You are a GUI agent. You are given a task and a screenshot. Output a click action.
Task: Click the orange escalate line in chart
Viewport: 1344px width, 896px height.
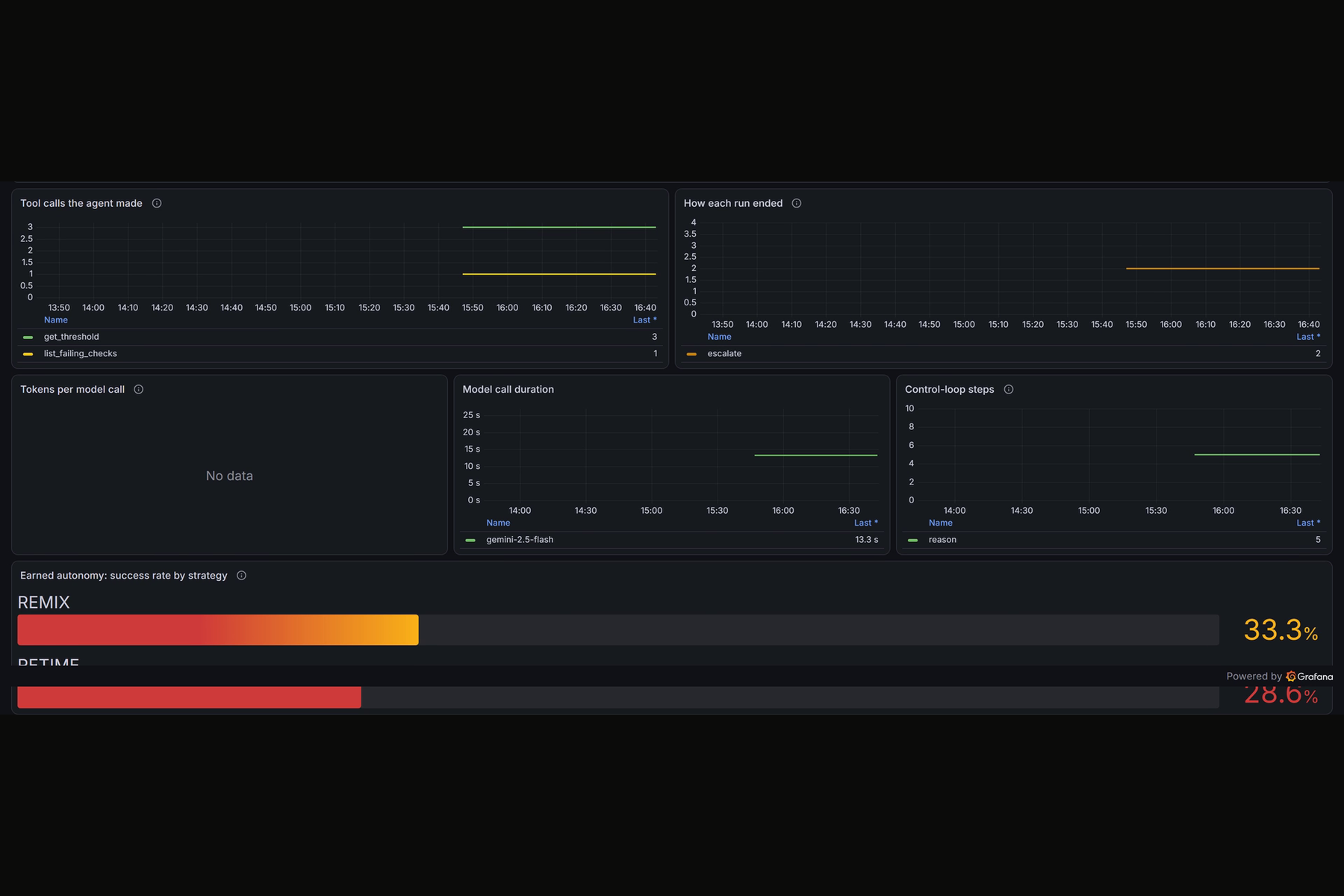pos(1222,268)
